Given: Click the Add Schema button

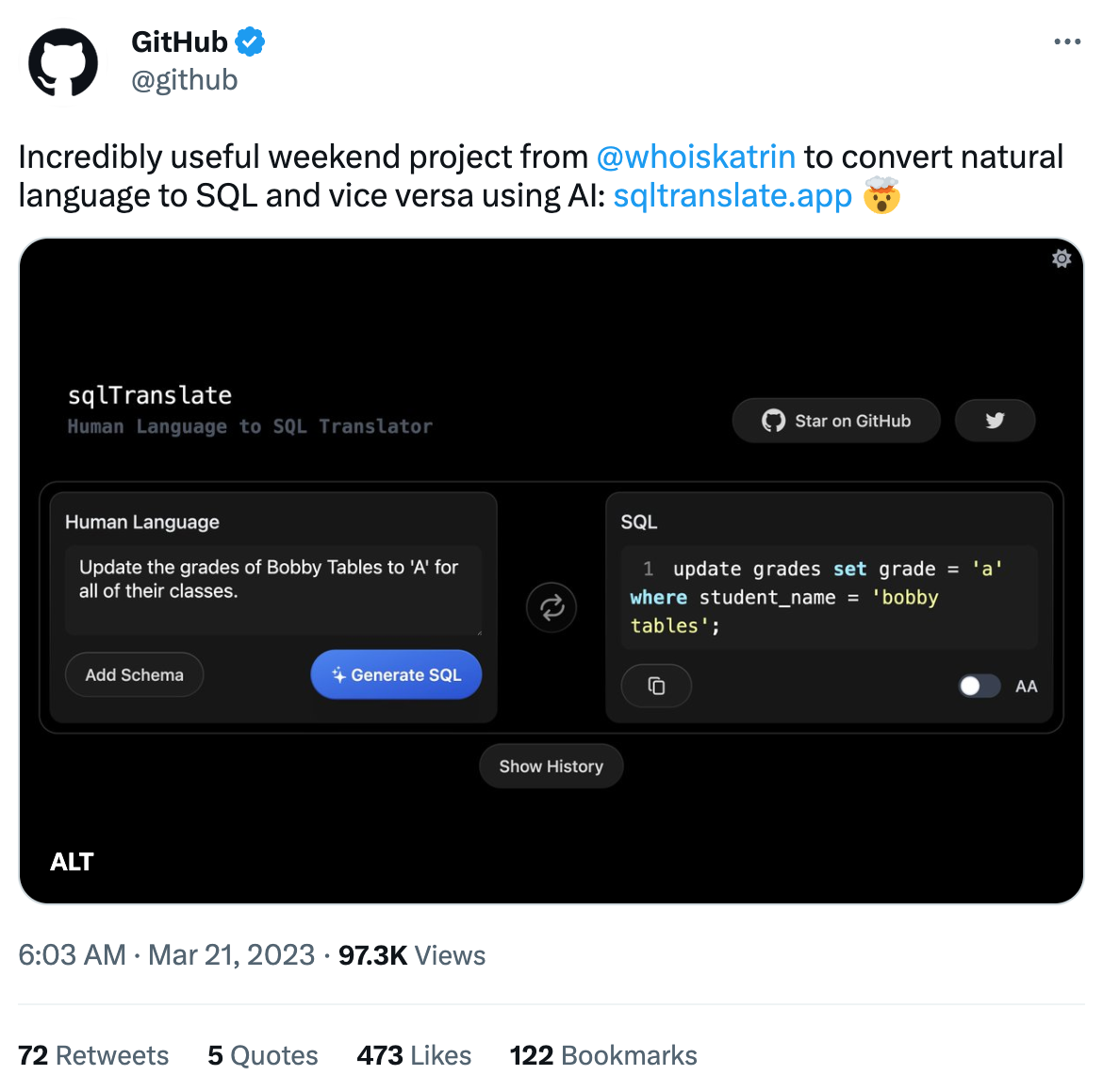Looking at the screenshot, I should click(134, 675).
